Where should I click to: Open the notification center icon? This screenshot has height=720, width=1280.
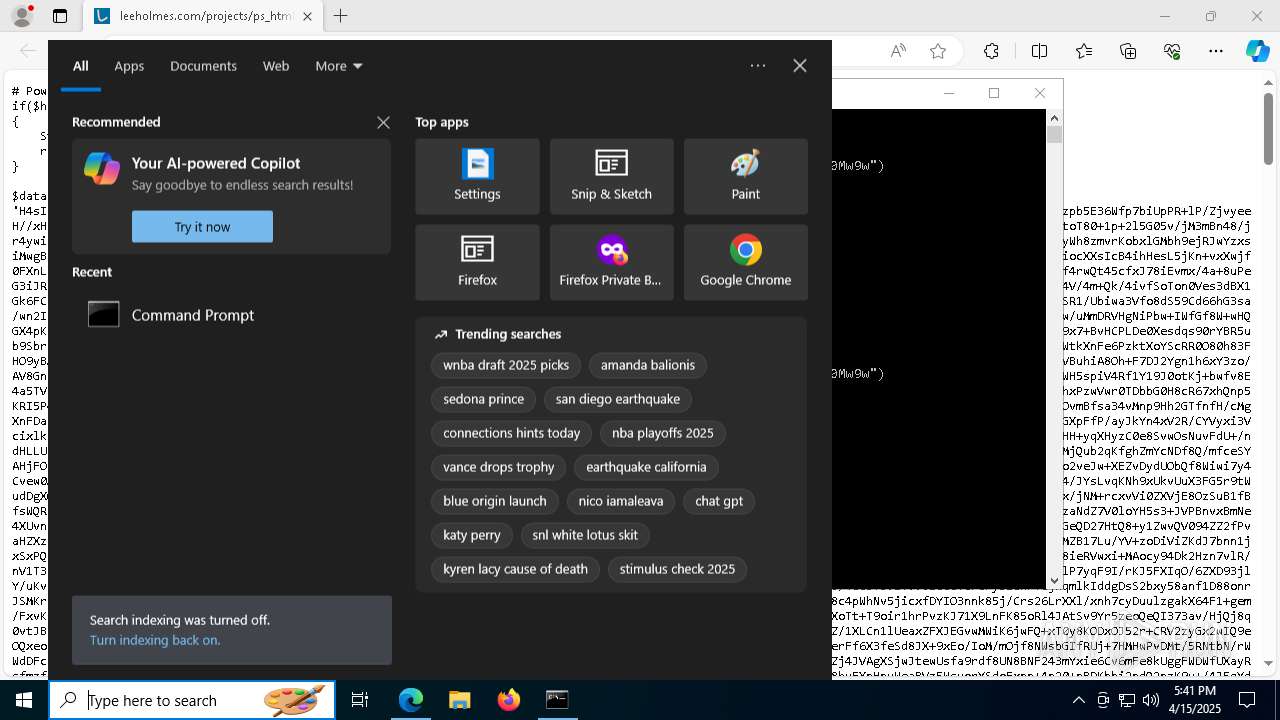click(1247, 700)
